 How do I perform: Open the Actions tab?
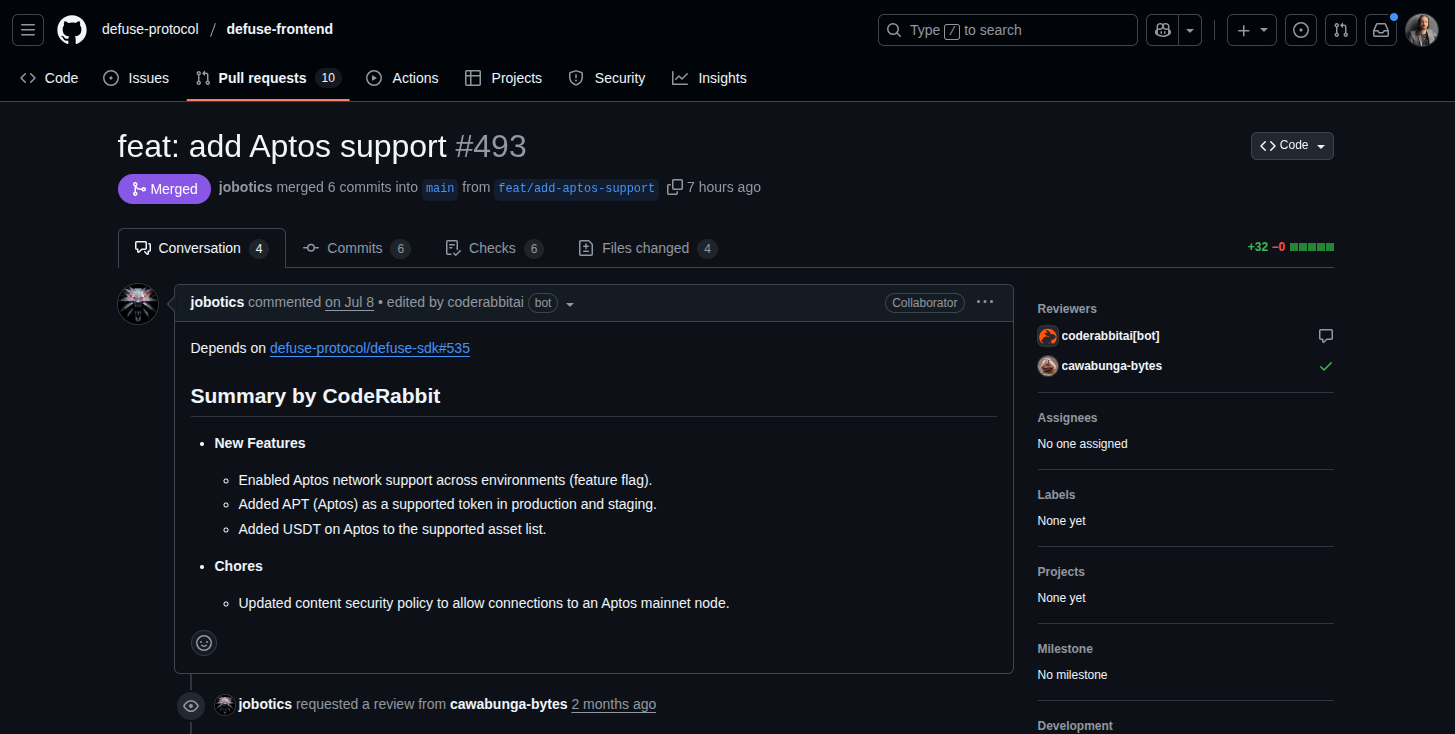tap(402, 78)
